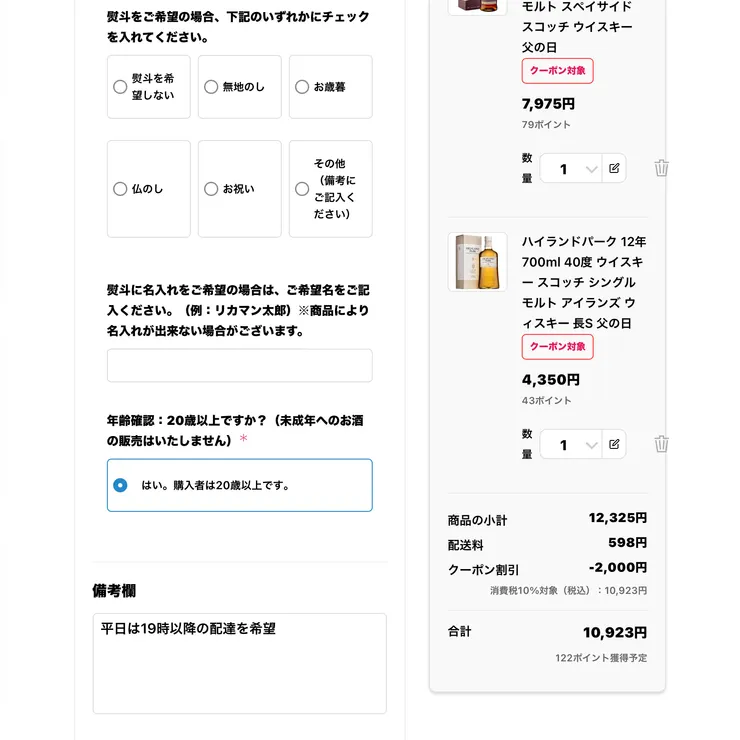Click 'クーポン対象' badge above 7,975円
This screenshot has height=740, width=740.
click(x=557, y=71)
